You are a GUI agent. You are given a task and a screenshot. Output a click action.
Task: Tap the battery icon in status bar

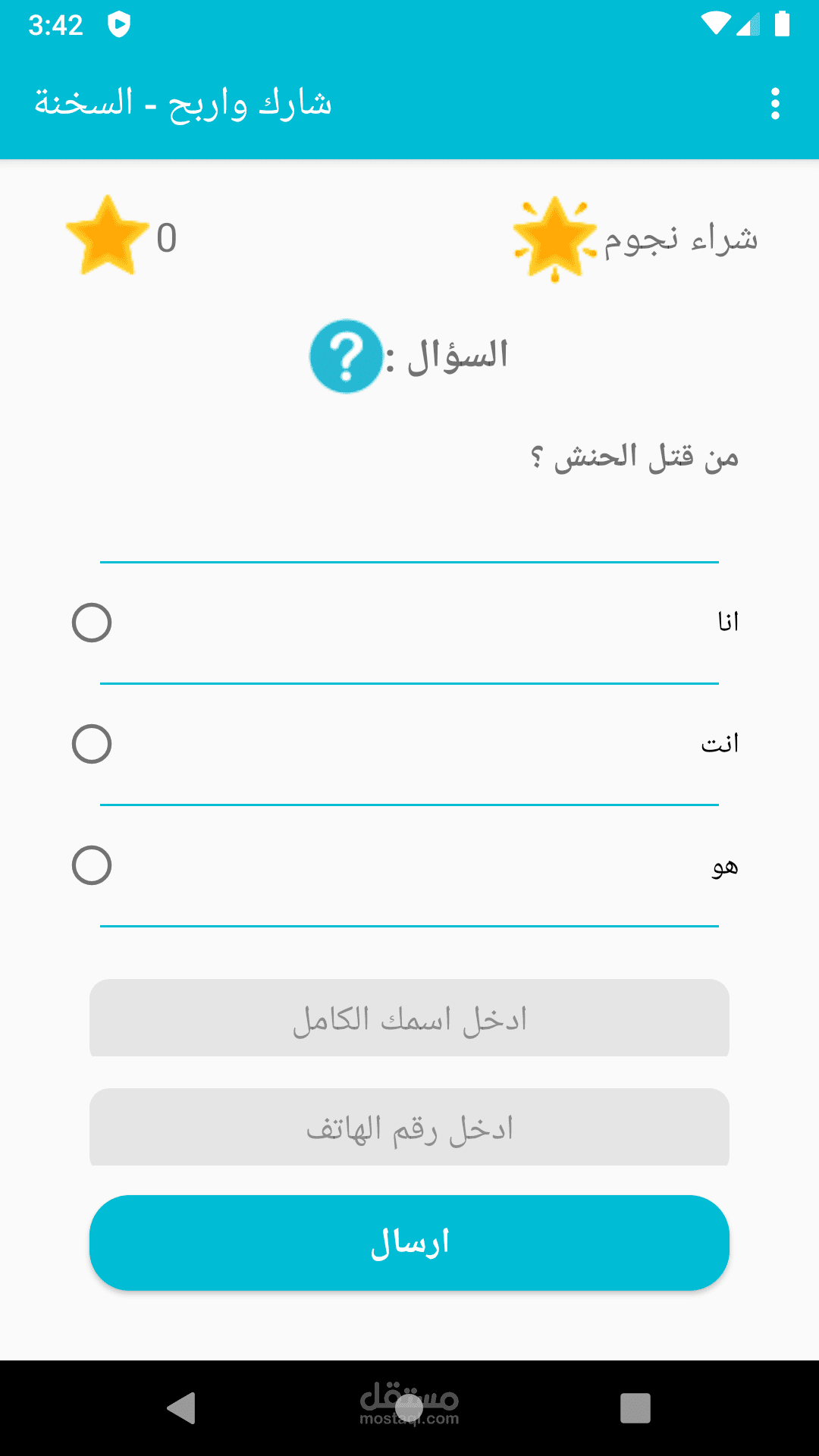click(x=782, y=24)
